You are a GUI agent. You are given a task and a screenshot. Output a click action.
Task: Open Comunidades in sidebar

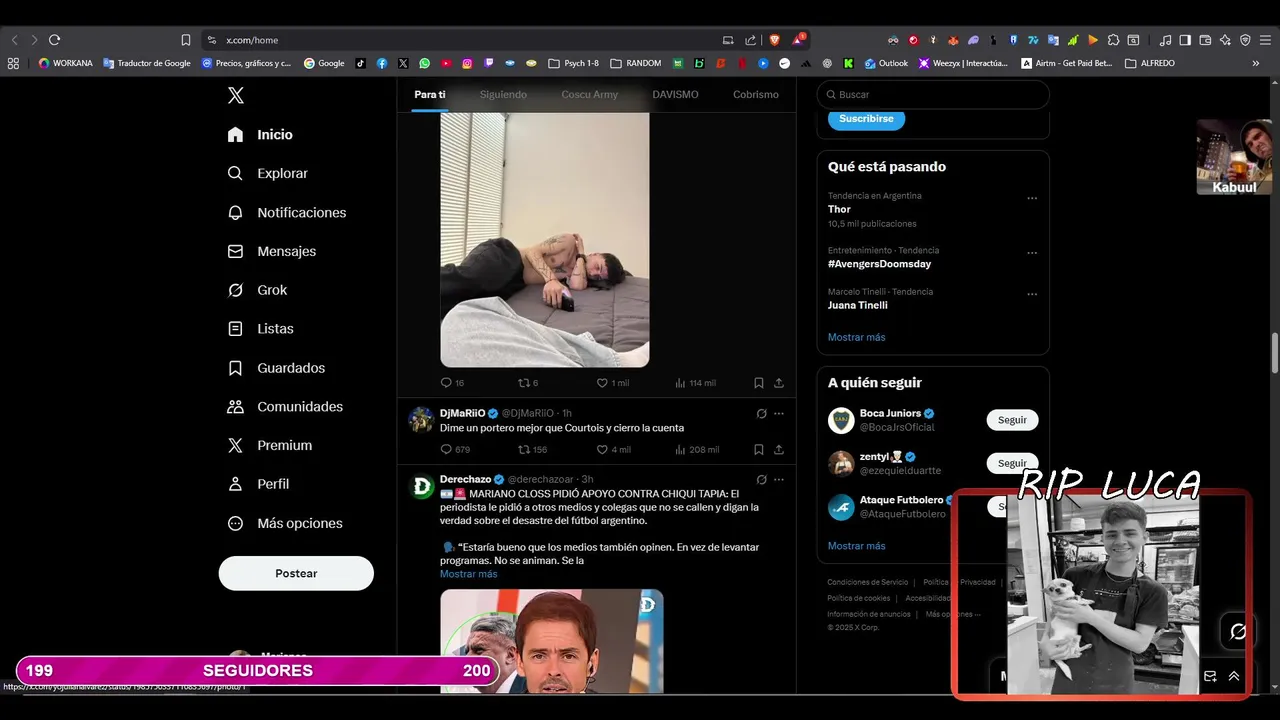285,406
